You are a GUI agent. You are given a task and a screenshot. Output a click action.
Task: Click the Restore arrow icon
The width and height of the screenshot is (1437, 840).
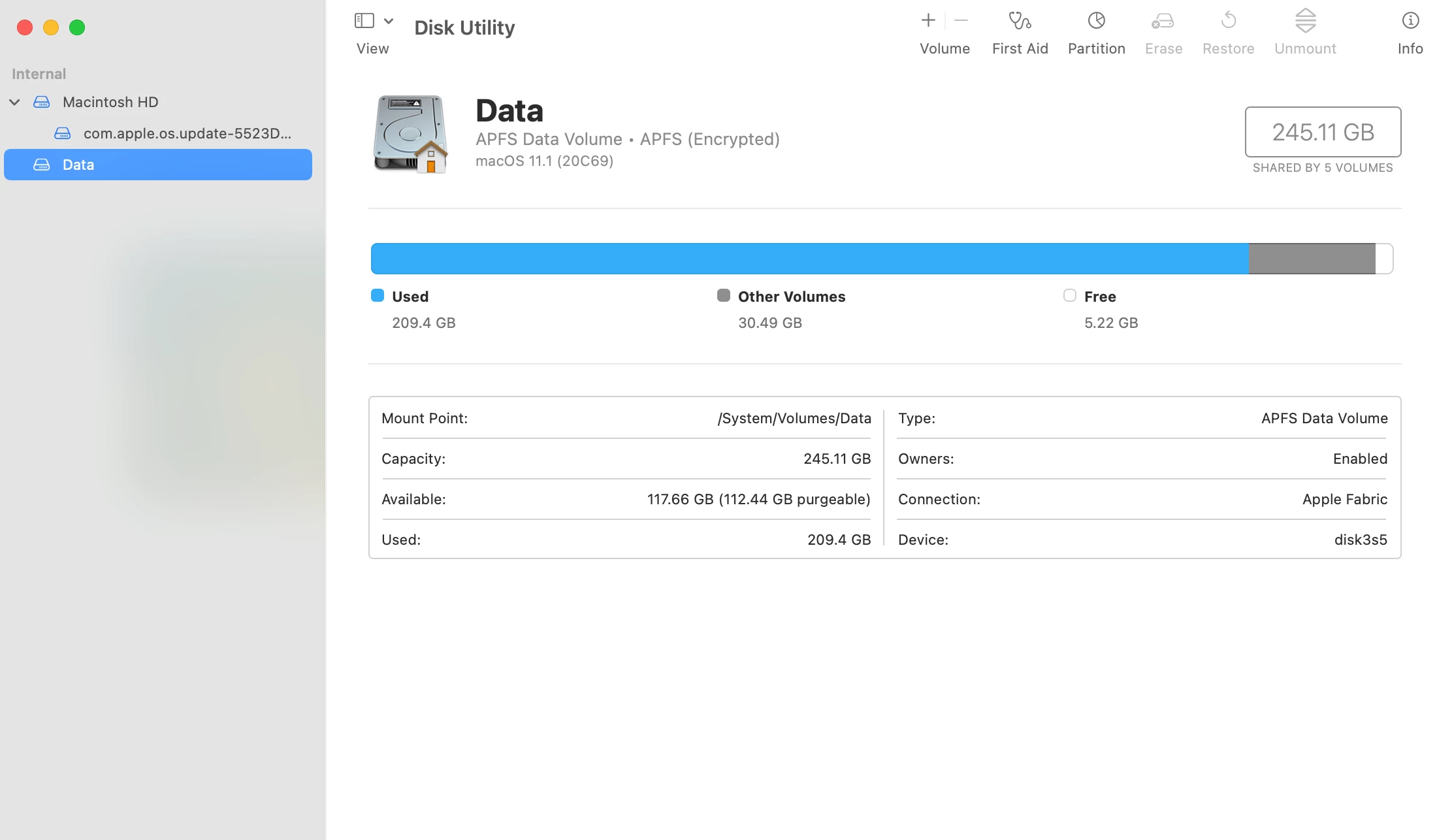[1228, 21]
